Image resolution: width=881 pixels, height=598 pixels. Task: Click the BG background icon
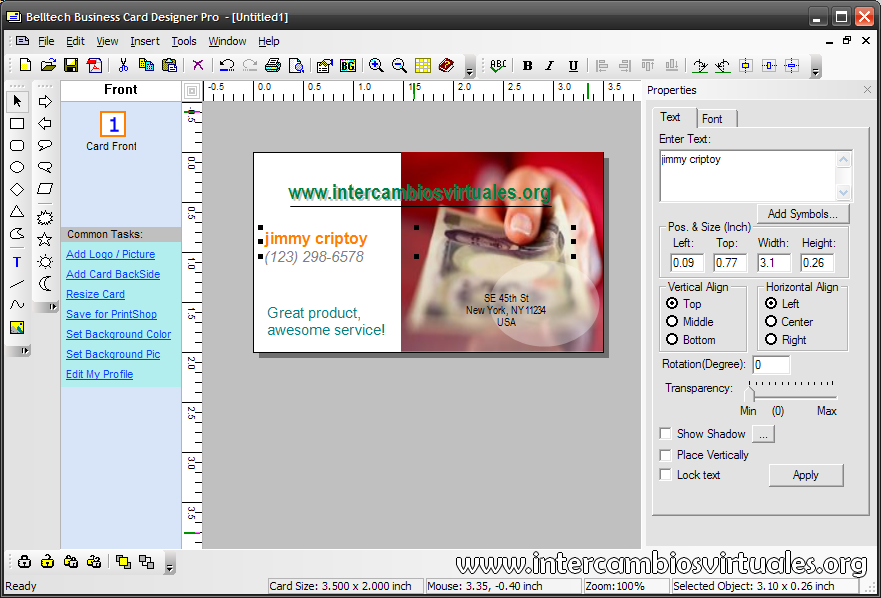coord(348,65)
